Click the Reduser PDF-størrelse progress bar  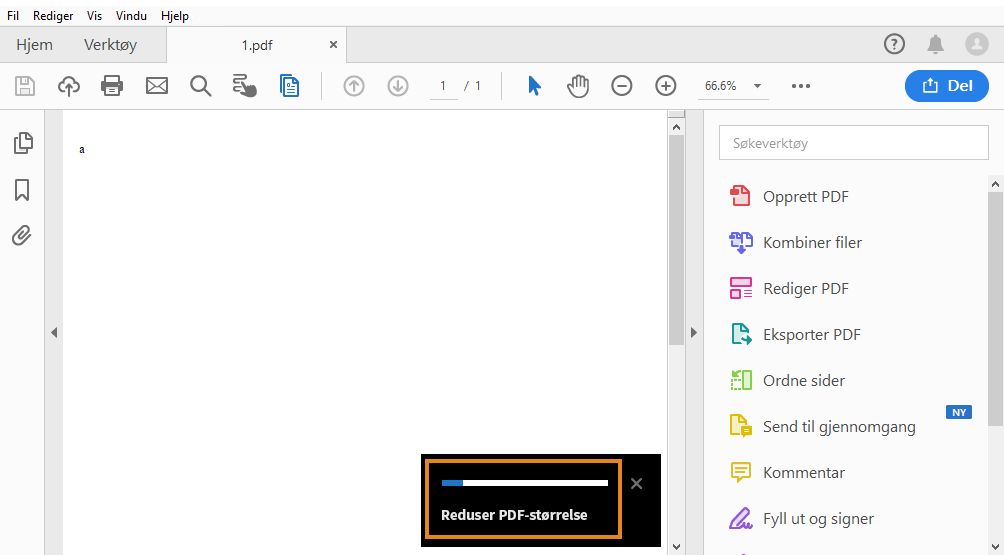coord(524,483)
